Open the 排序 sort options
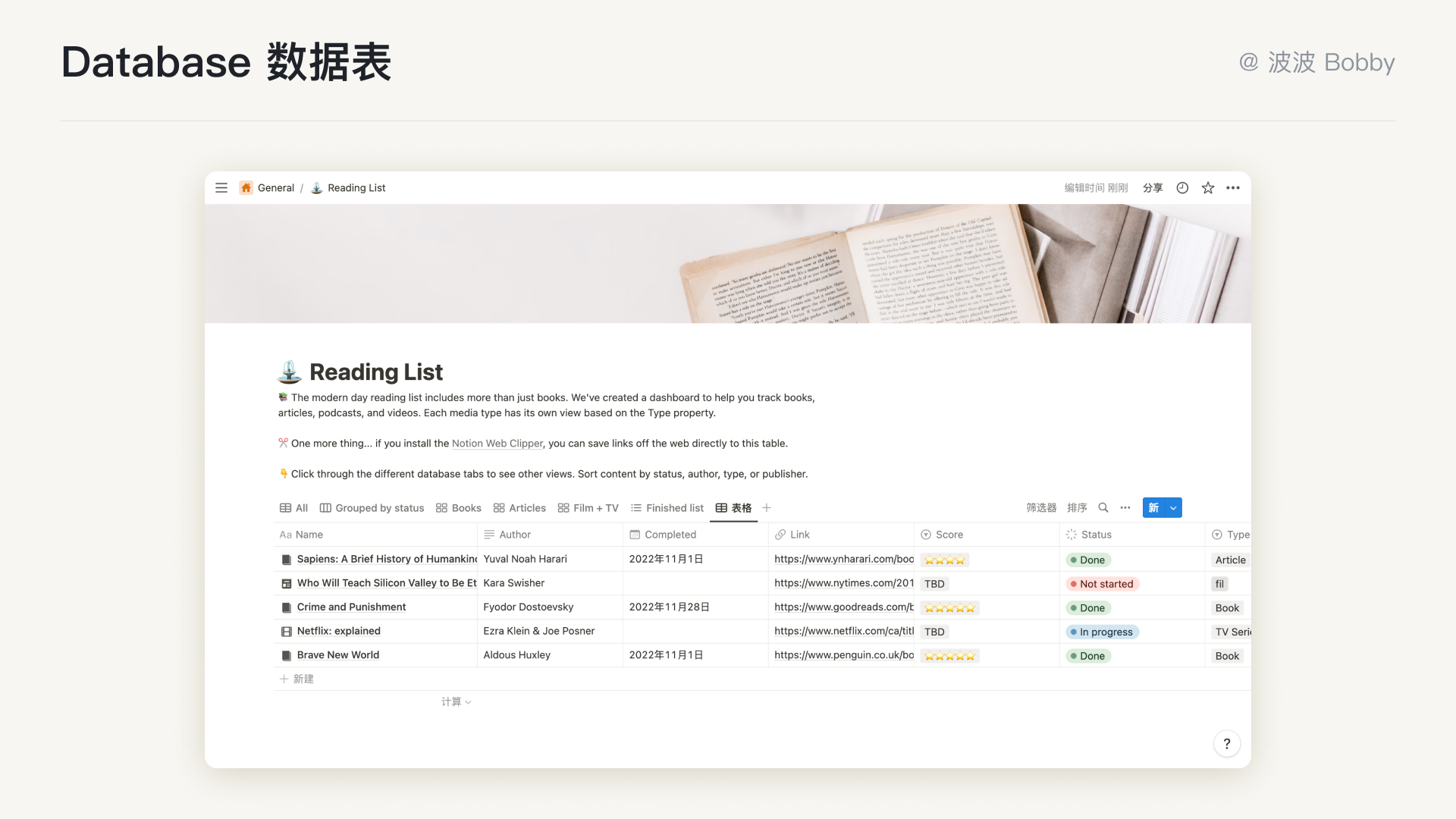The height and width of the screenshot is (819, 1456). pos(1077,508)
